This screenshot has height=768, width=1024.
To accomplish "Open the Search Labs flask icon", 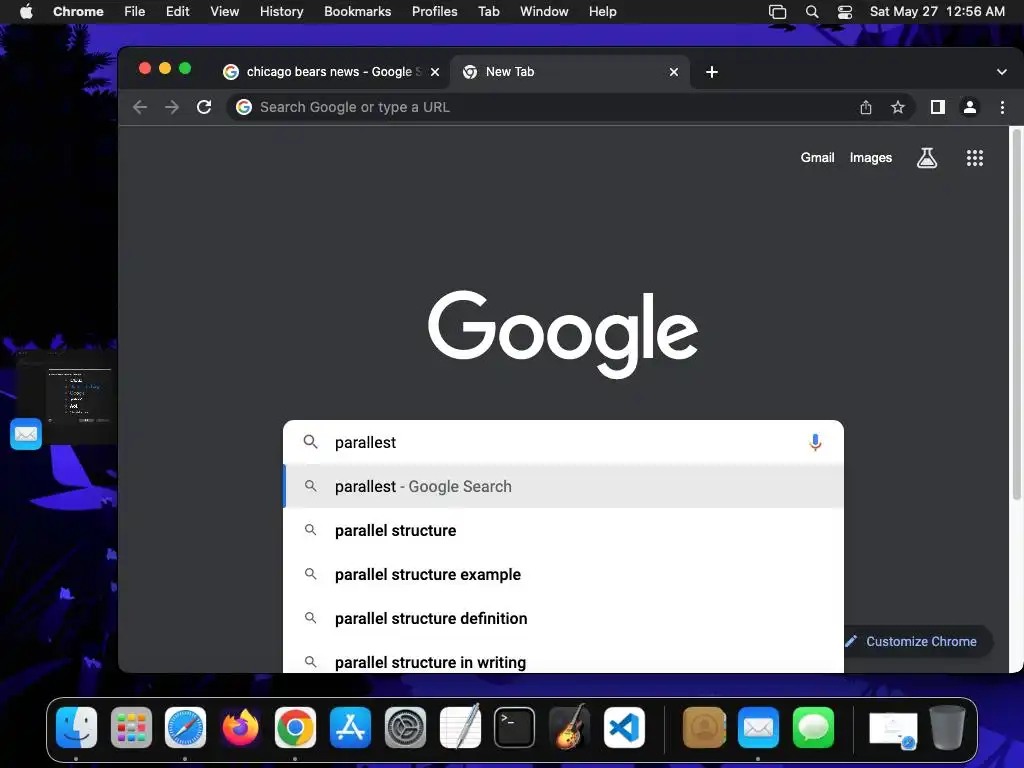I will (927, 157).
